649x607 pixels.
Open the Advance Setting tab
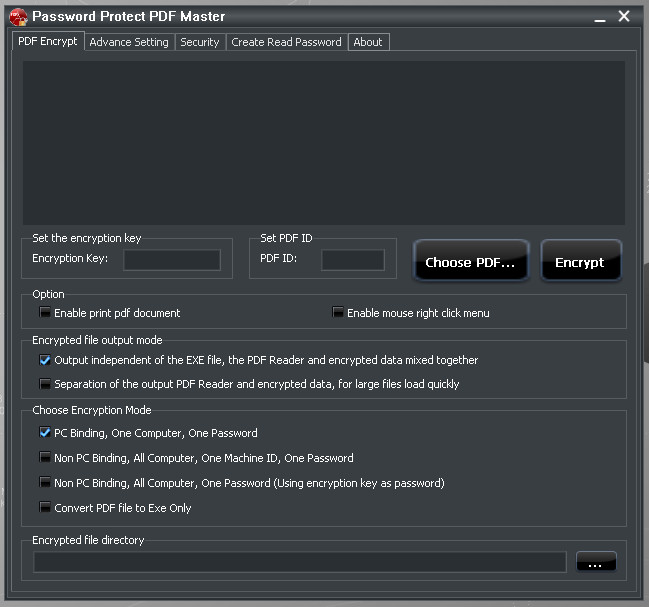point(129,42)
